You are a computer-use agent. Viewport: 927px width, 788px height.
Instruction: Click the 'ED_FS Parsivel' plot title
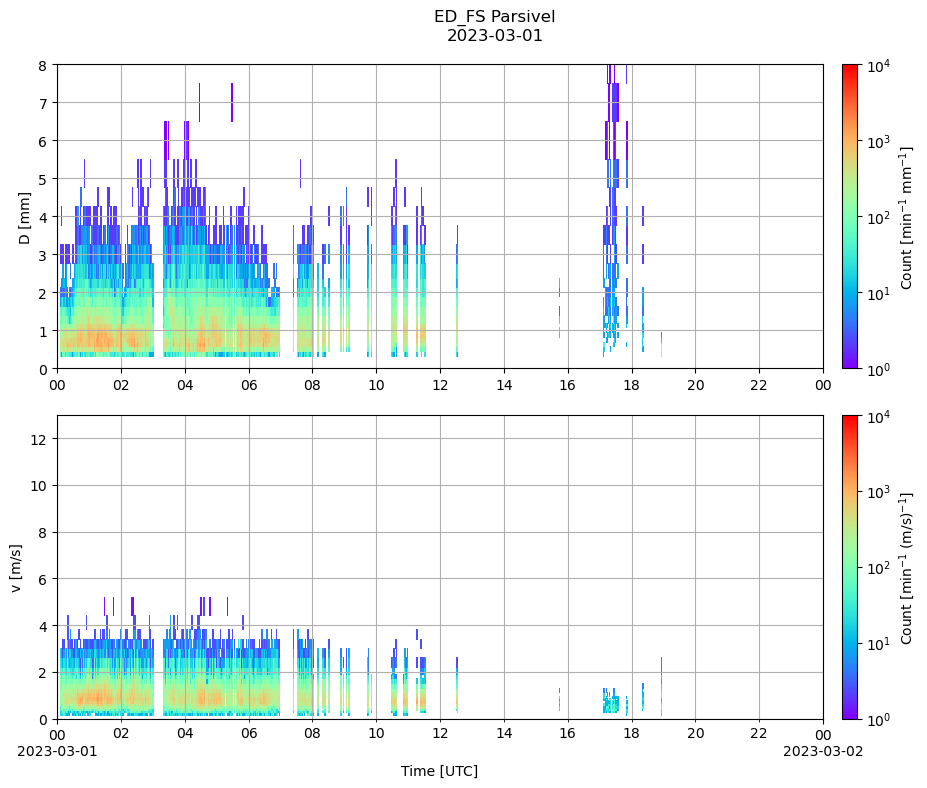tap(494, 16)
